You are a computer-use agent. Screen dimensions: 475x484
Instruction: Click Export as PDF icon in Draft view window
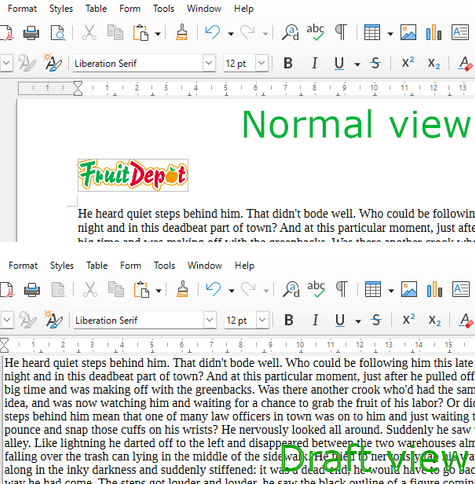(x=7, y=290)
